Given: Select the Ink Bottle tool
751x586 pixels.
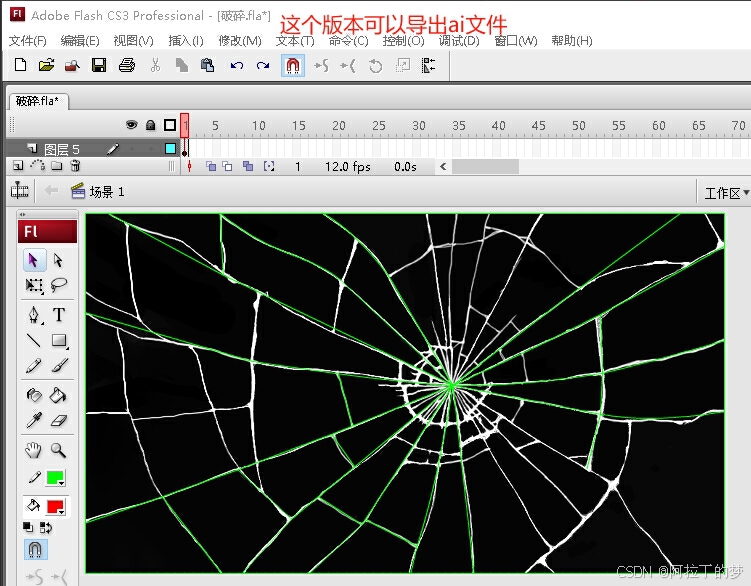Looking at the screenshot, I should coord(34,395).
